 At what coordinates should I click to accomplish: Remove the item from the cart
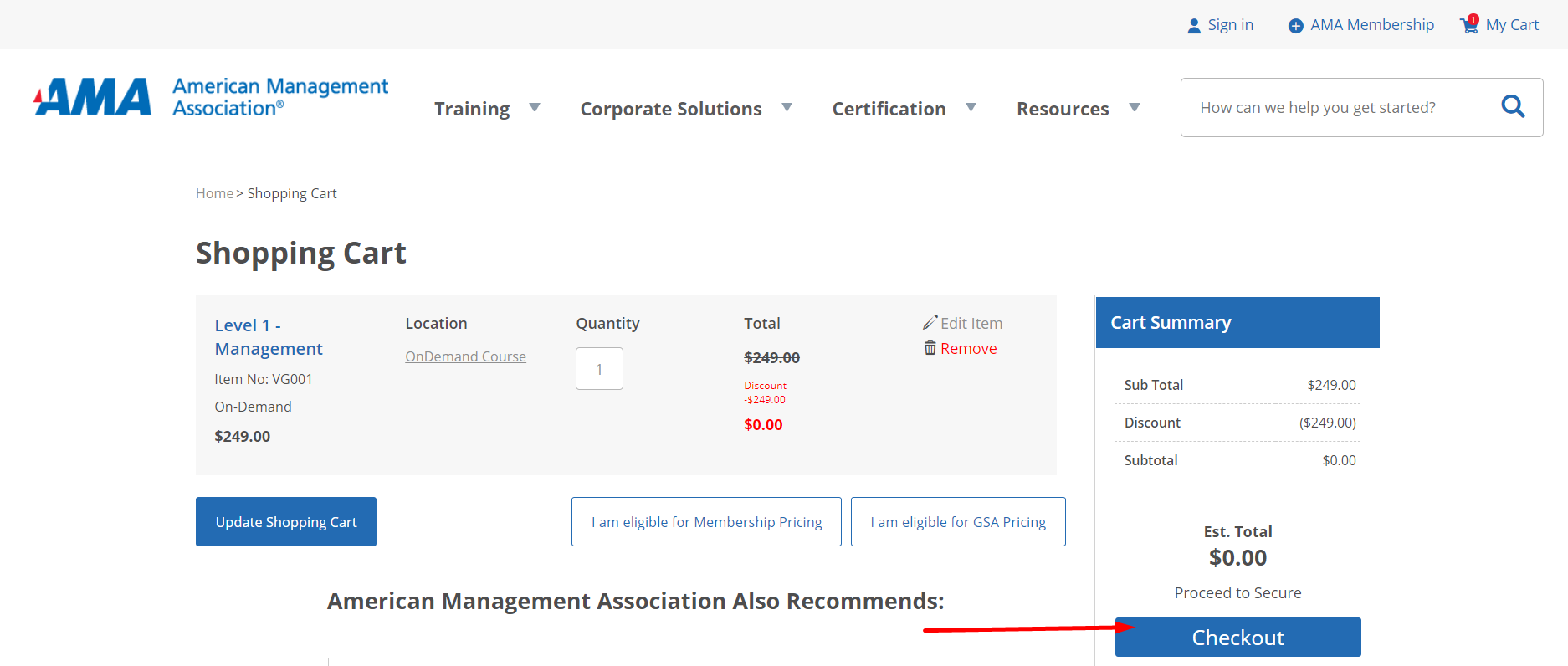pyautogui.click(x=968, y=348)
